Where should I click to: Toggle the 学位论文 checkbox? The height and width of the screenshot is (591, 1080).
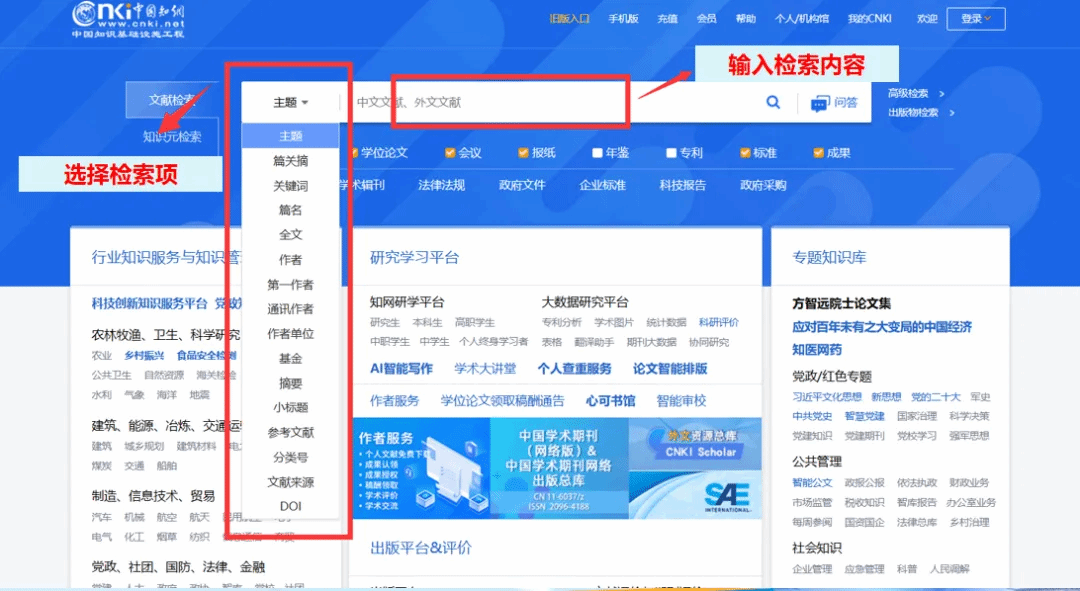[355, 153]
